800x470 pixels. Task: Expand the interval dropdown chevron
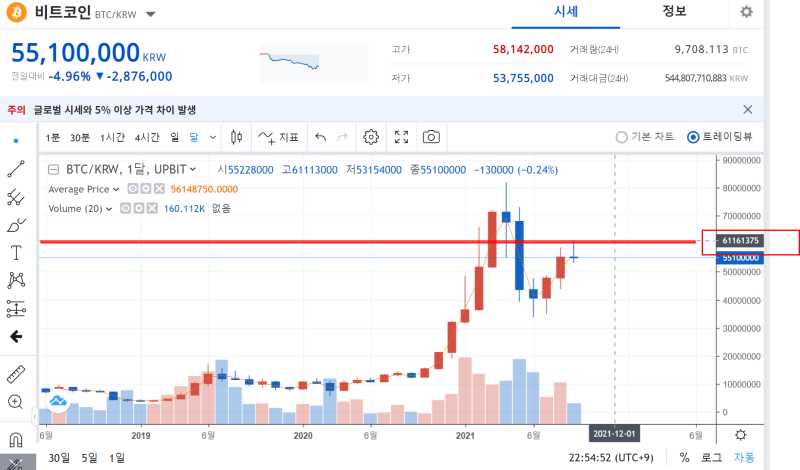tap(213, 137)
